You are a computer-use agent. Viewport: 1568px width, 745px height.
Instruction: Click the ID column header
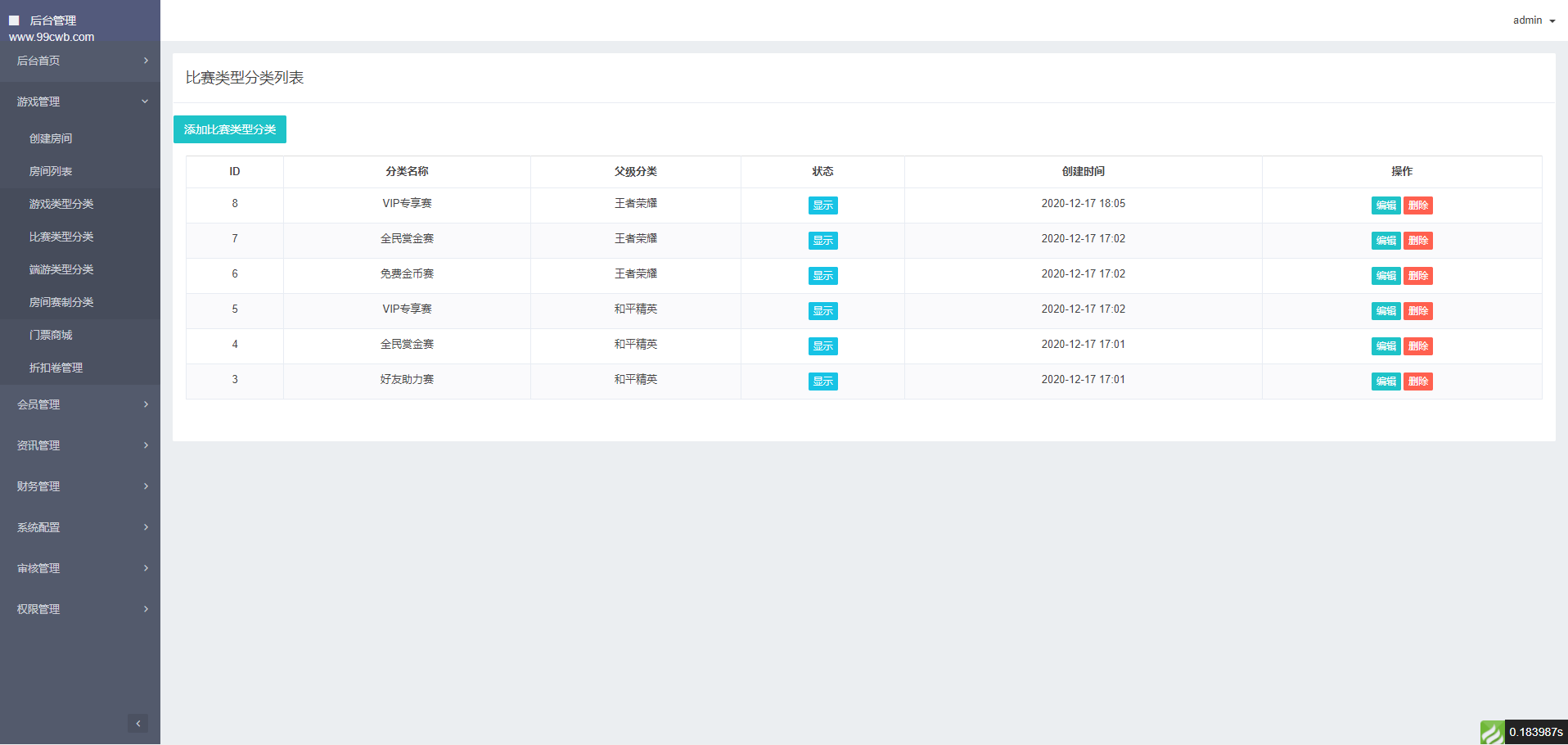235,171
